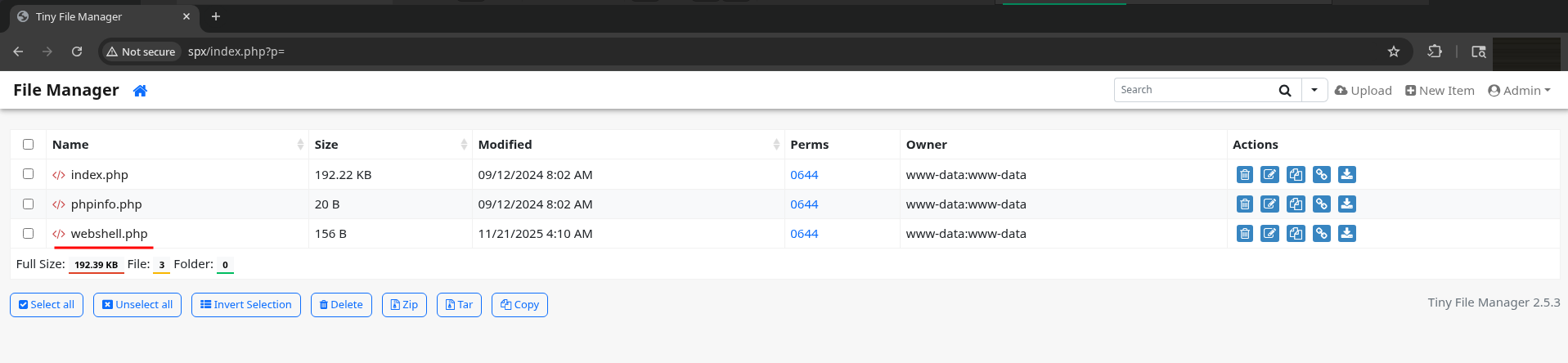Check the webshell.php row checkbox
This screenshot has width=1568, height=363.
click(29, 234)
